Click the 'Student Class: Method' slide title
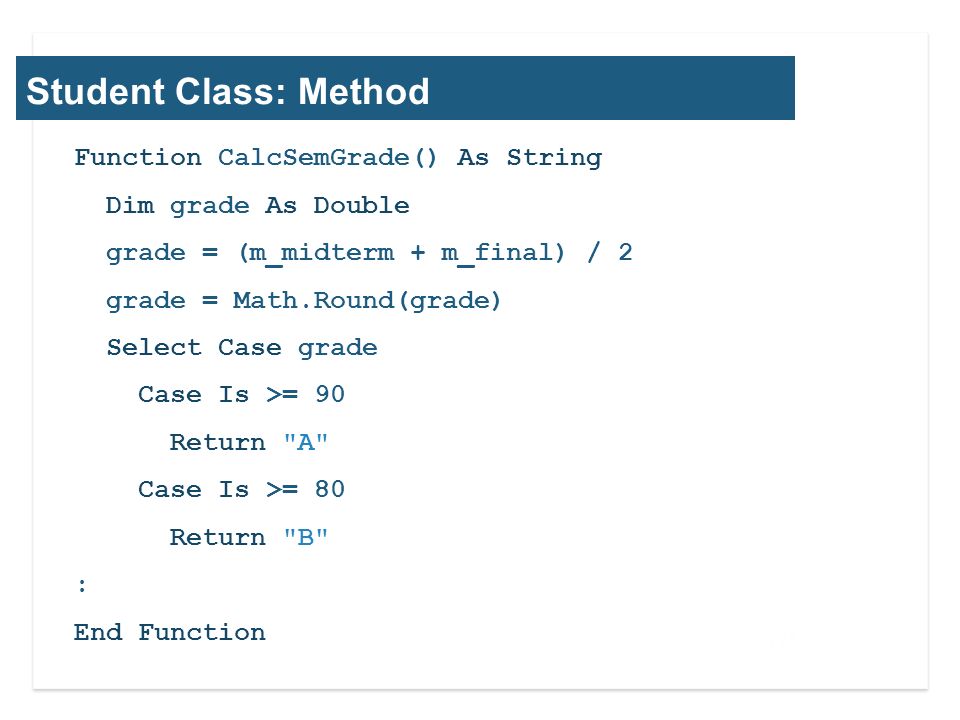Image resolution: width=960 pixels, height=720 pixels. [x=228, y=91]
